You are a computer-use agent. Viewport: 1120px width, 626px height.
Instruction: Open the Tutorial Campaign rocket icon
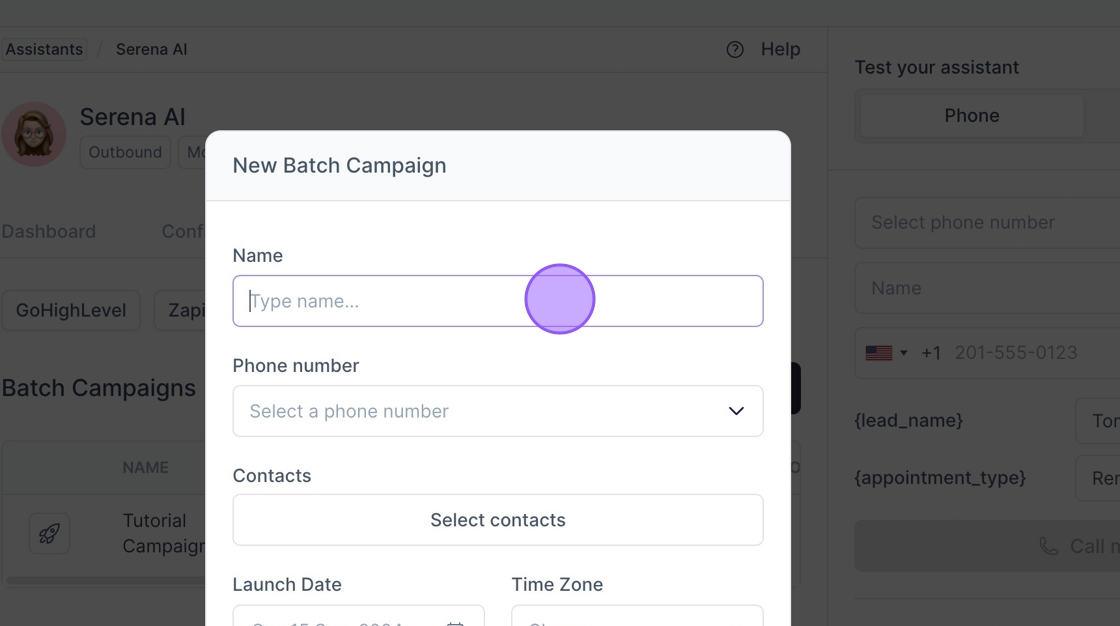point(49,533)
